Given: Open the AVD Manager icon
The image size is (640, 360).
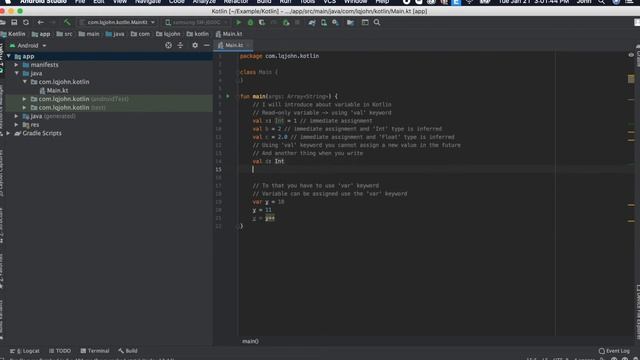Looking at the screenshot, I should coord(324,22).
